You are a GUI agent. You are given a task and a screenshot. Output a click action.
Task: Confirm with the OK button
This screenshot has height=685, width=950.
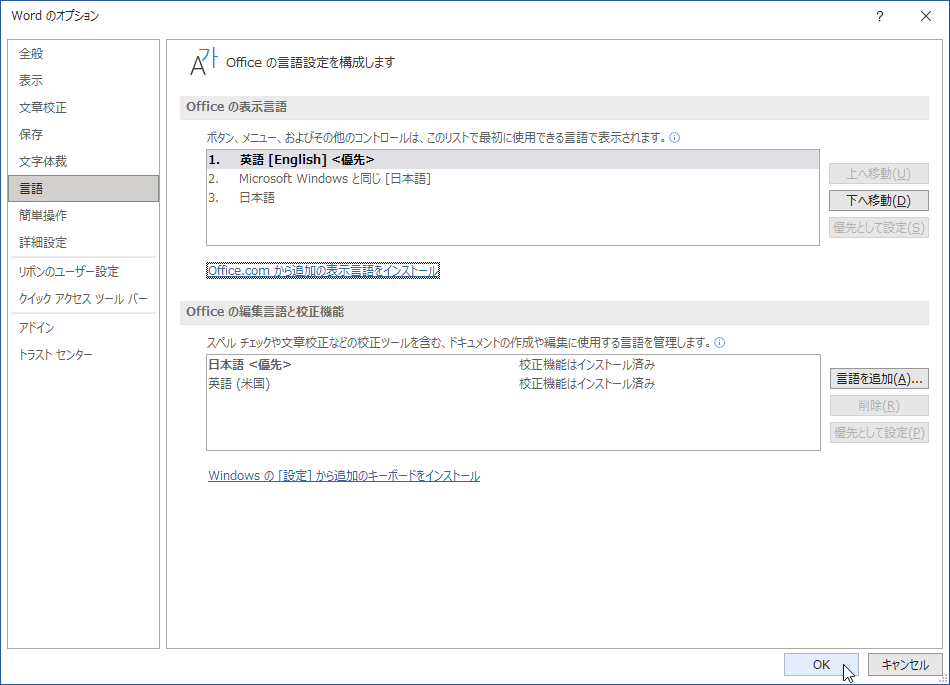[821, 664]
